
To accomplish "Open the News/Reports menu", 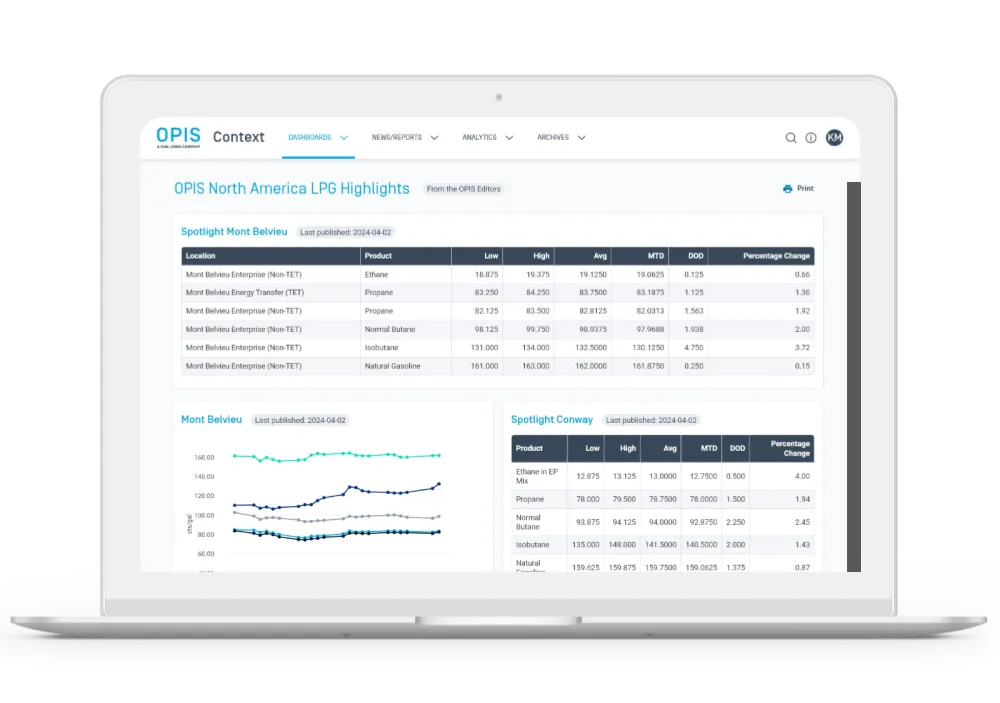I will click(397, 137).
